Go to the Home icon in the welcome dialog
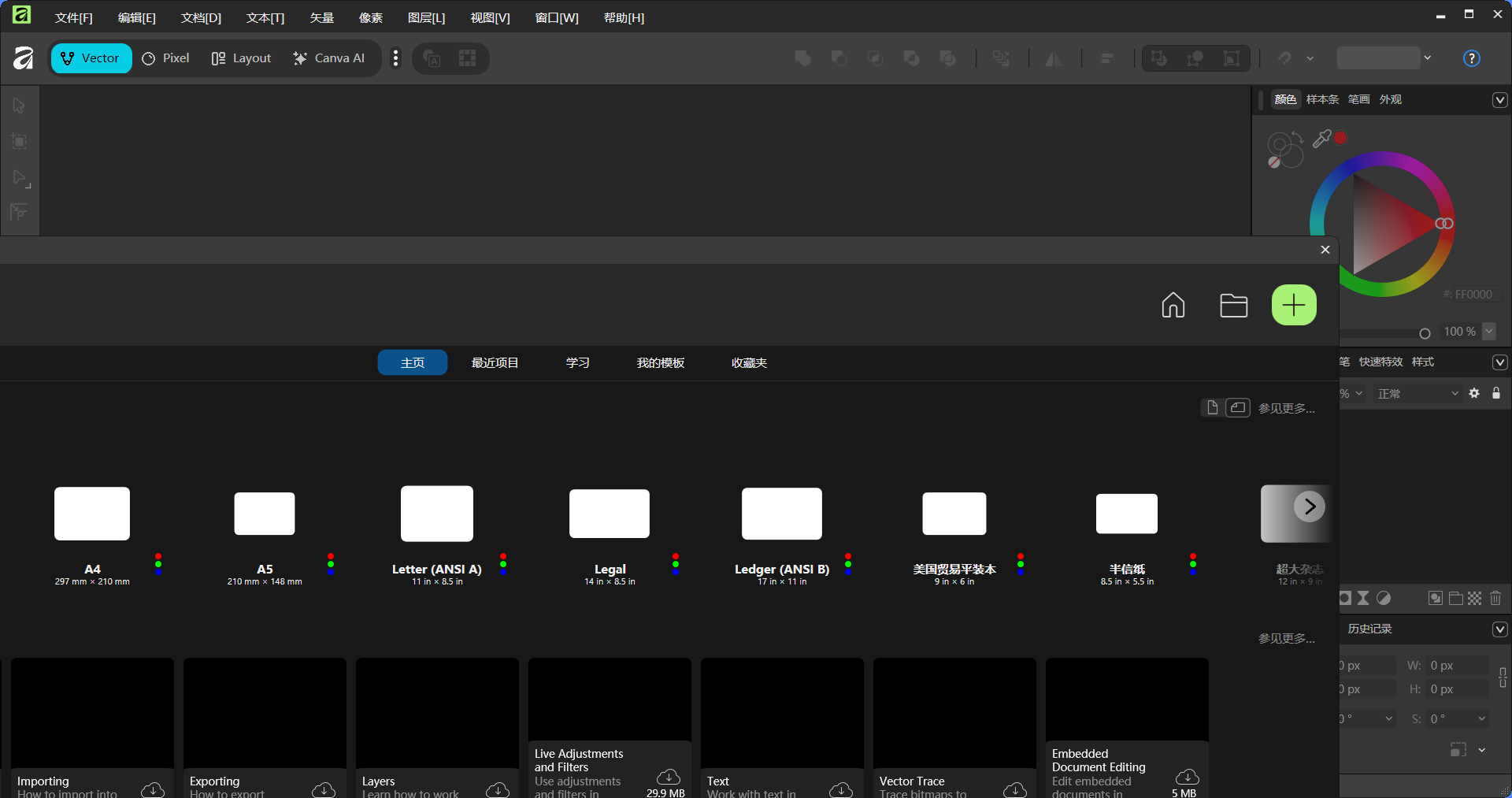1512x798 pixels. [1173, 305]
